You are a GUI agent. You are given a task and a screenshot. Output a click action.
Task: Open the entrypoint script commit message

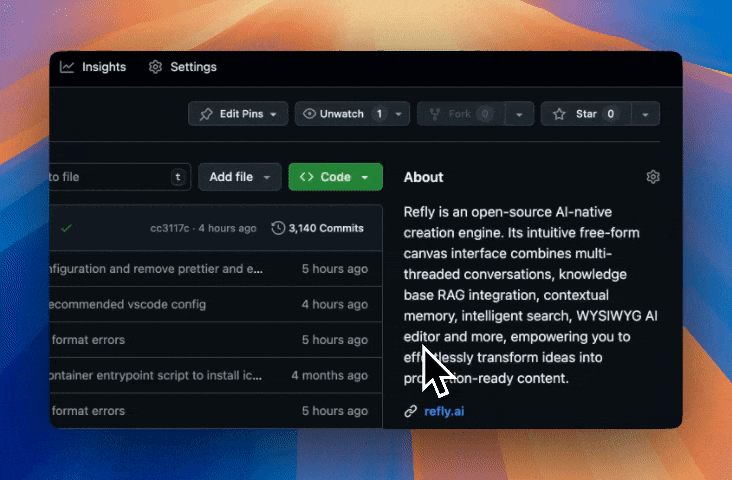click(155, 375)
